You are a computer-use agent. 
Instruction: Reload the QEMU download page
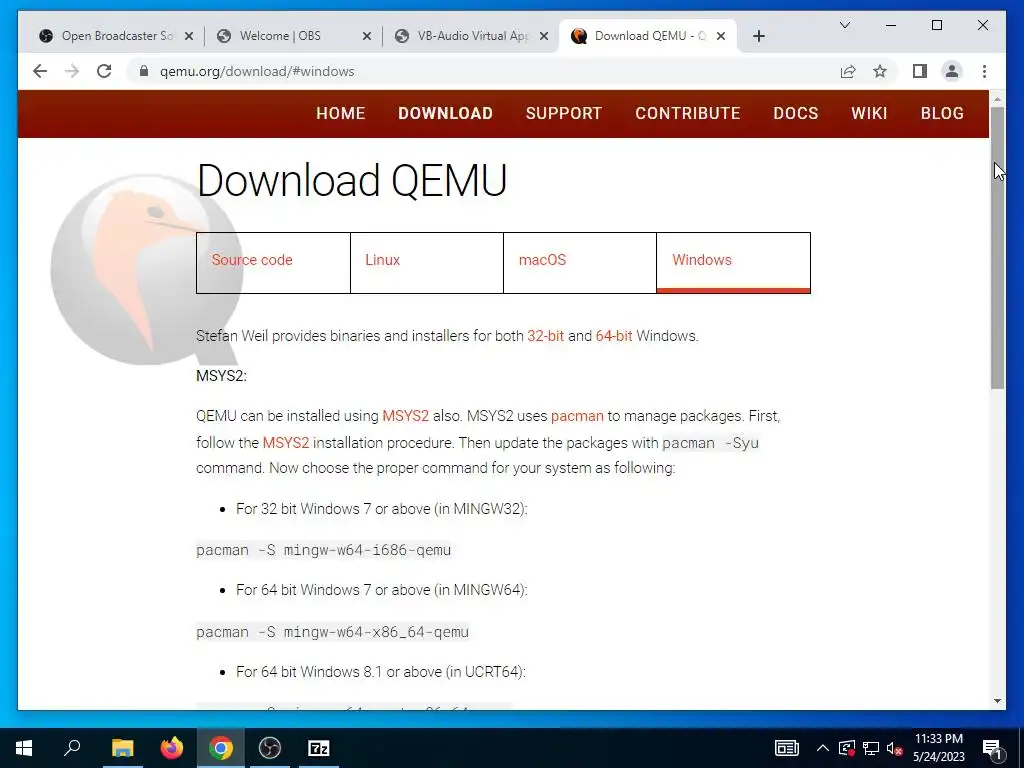coord(104,71)
